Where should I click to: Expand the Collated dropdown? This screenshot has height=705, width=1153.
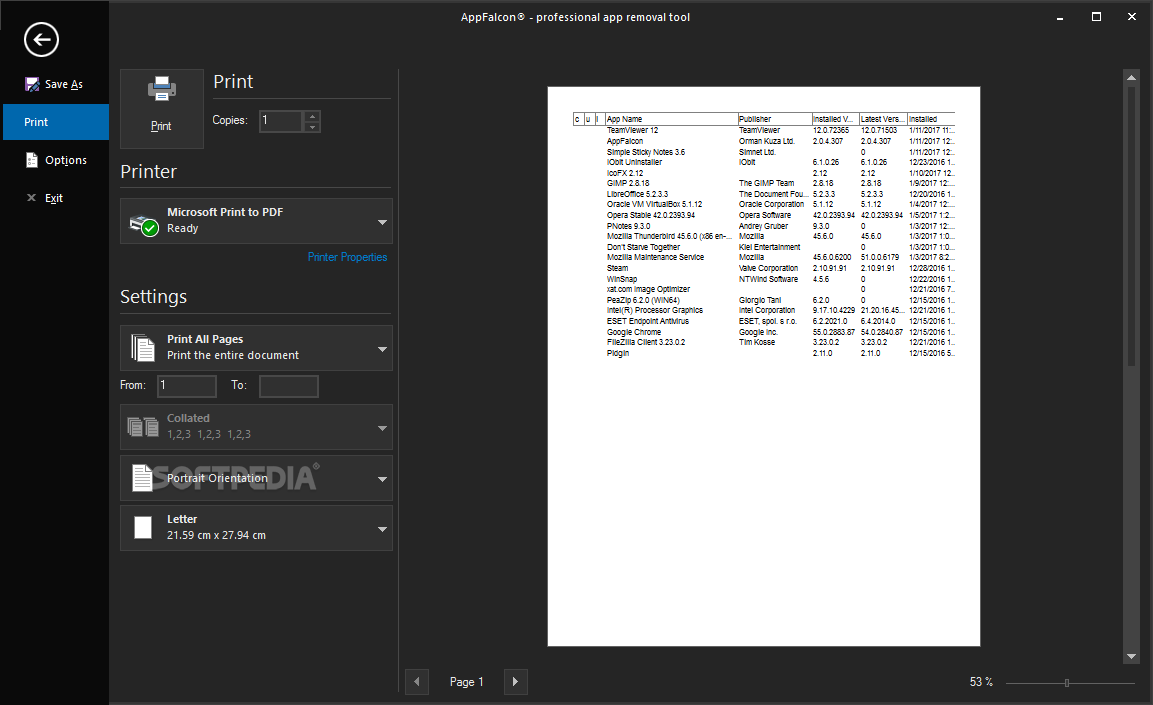(382, 428)
